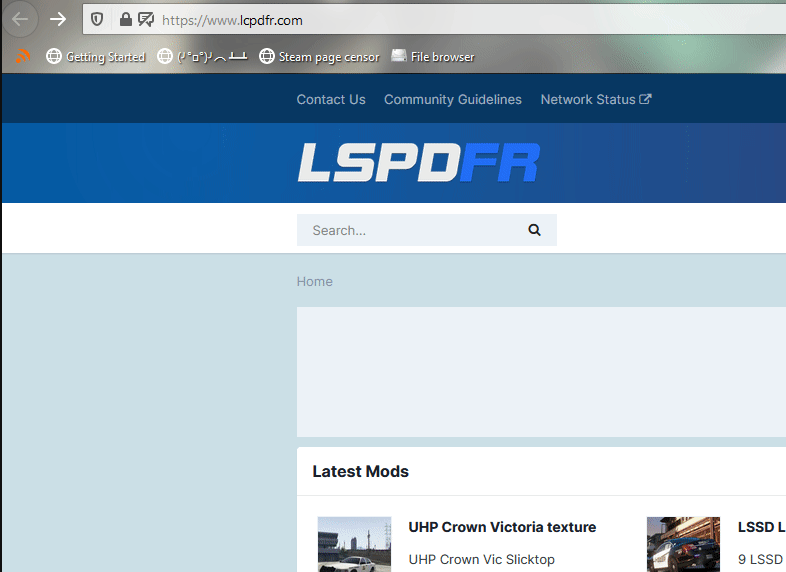The width and height of the screenshot is (786, 572).
Task: Click the UHP Crown Vic Slicktop description
Action: click(481, 559)
